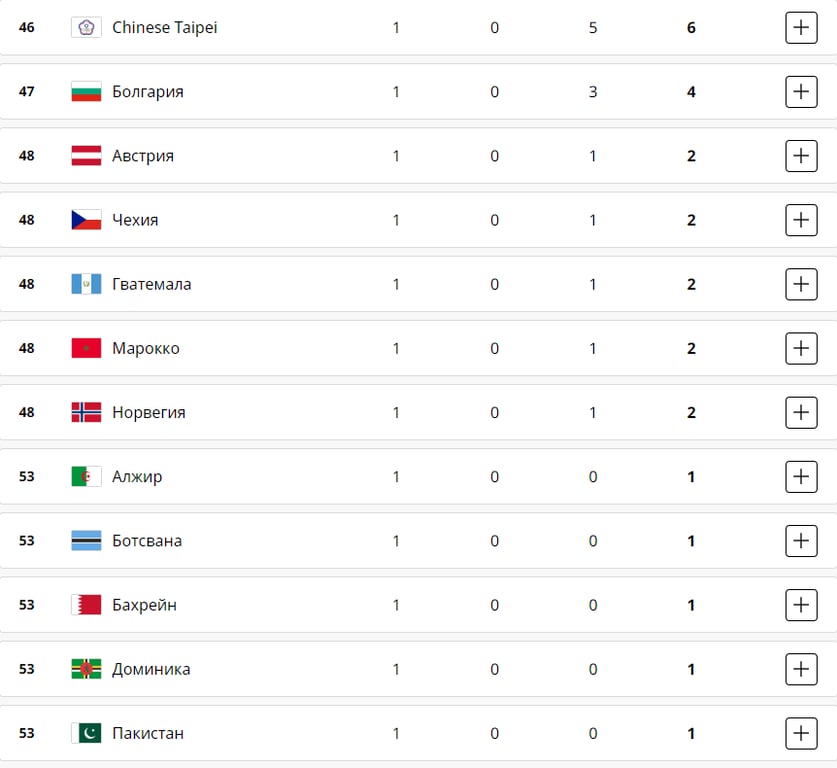Expand the Марокко row
The height and width of the screenshot is (768, 837).
coord(801,348)
